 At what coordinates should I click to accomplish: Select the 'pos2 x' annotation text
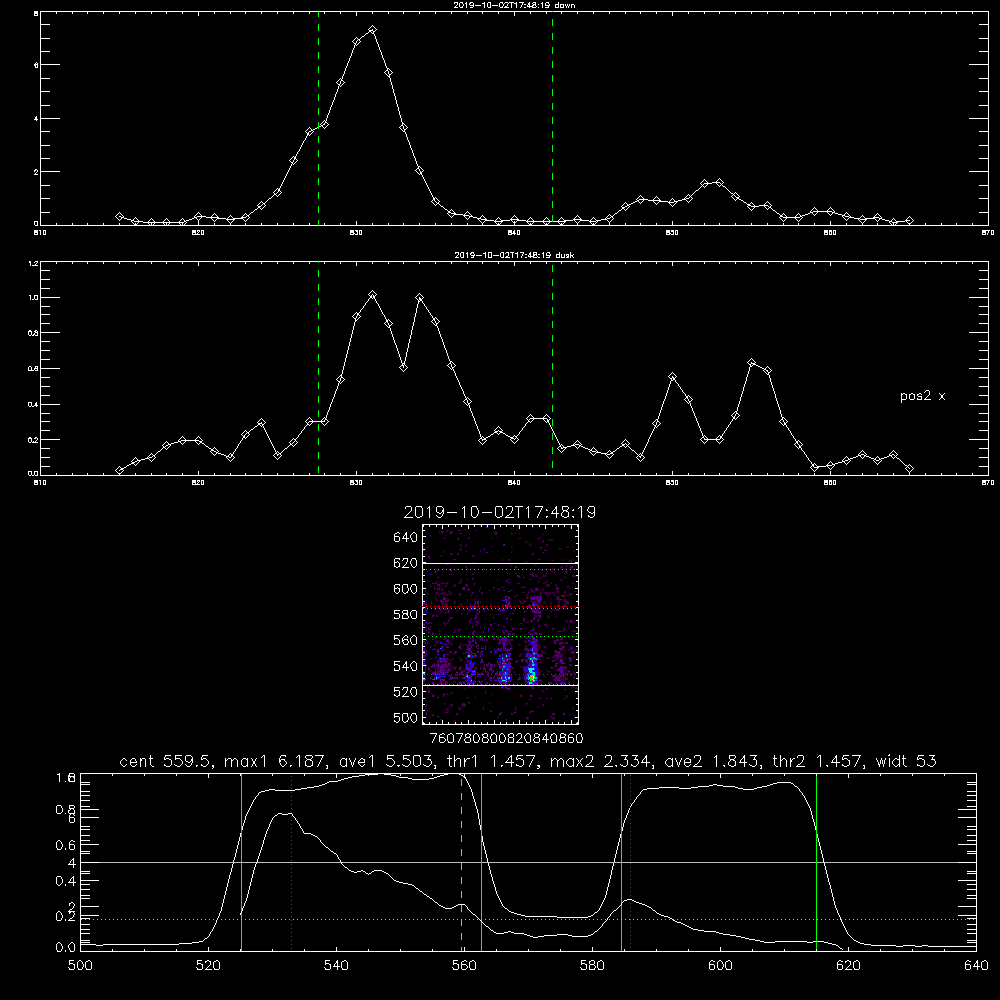(x=922, y=396)
